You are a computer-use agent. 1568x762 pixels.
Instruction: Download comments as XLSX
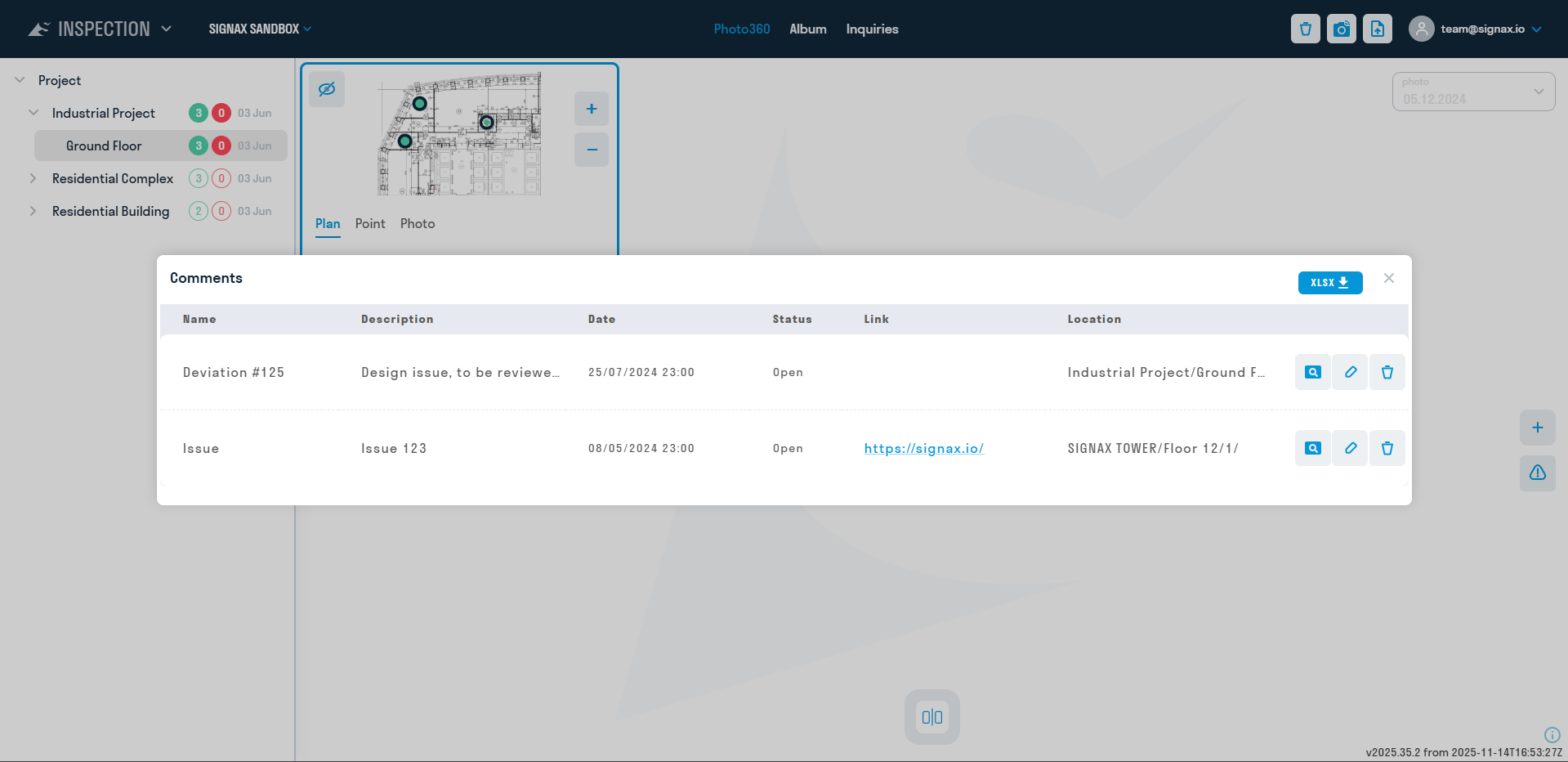pos(1329,283)
